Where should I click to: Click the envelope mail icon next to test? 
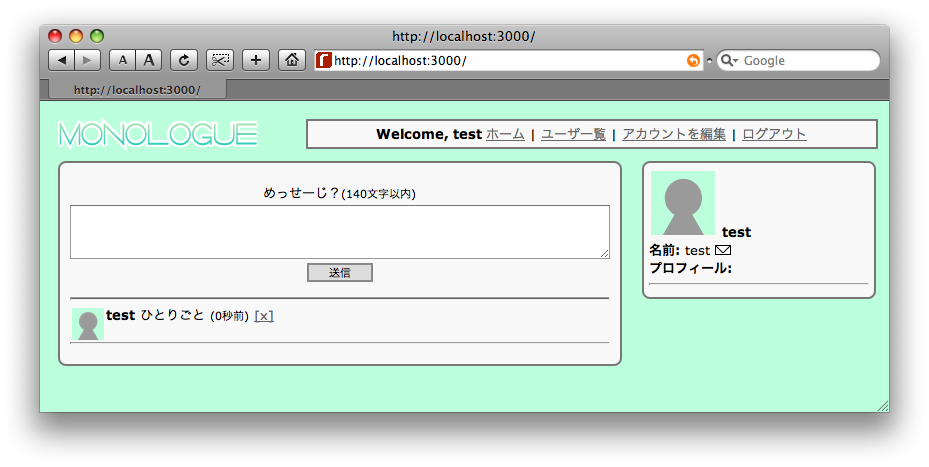point(723,250)
